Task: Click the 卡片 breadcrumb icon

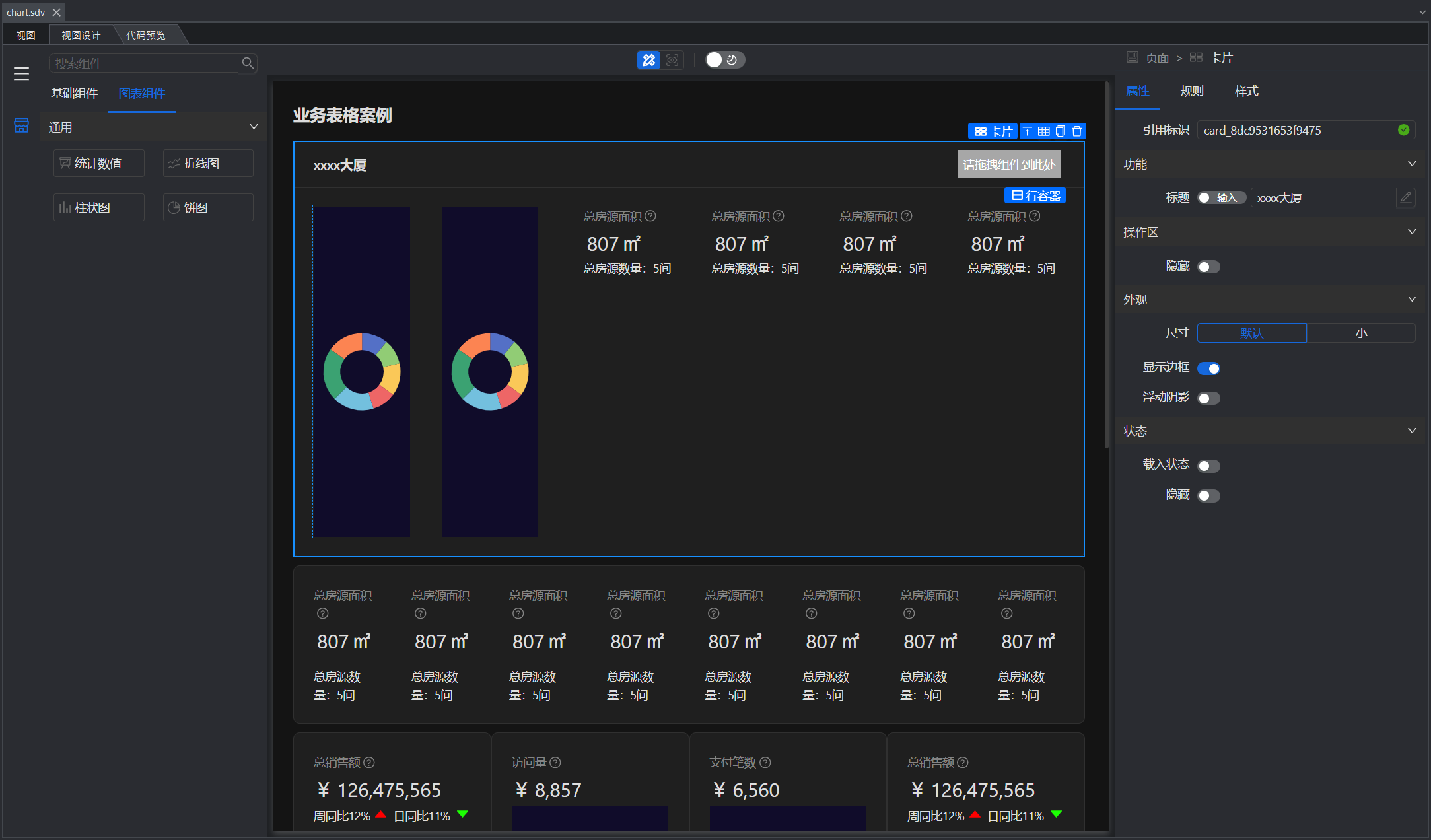Action: point(1196,57)
